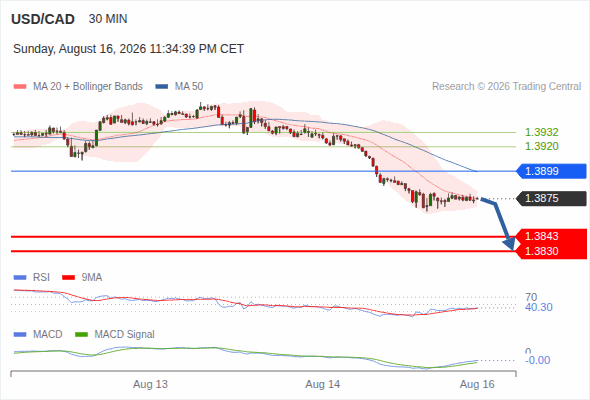This screenshot has width=590, height=400.
Task: Click the MA 50 blue legend swatch
Action: (161, 87)
